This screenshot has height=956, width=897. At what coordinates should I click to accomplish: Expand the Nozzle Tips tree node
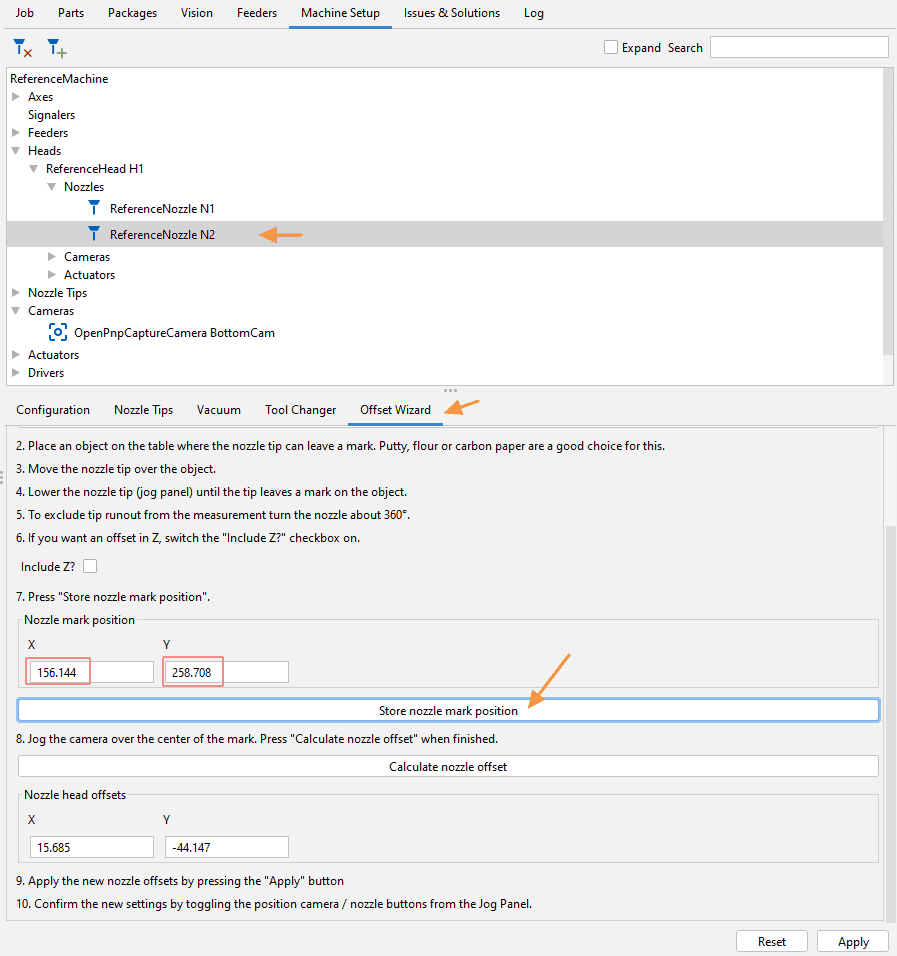point(16,293)
